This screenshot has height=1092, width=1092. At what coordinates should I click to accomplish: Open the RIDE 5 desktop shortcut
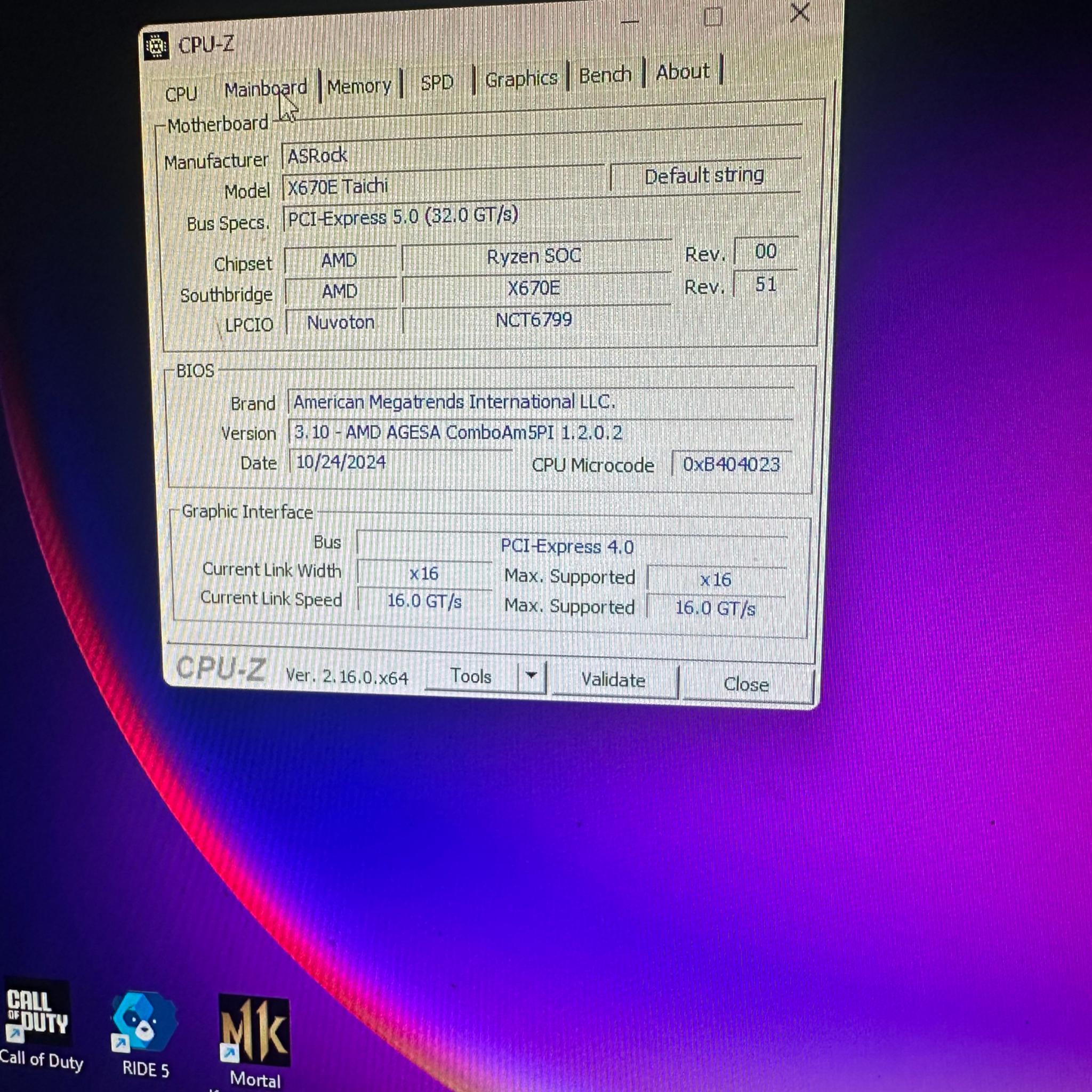pos(144,1035)
